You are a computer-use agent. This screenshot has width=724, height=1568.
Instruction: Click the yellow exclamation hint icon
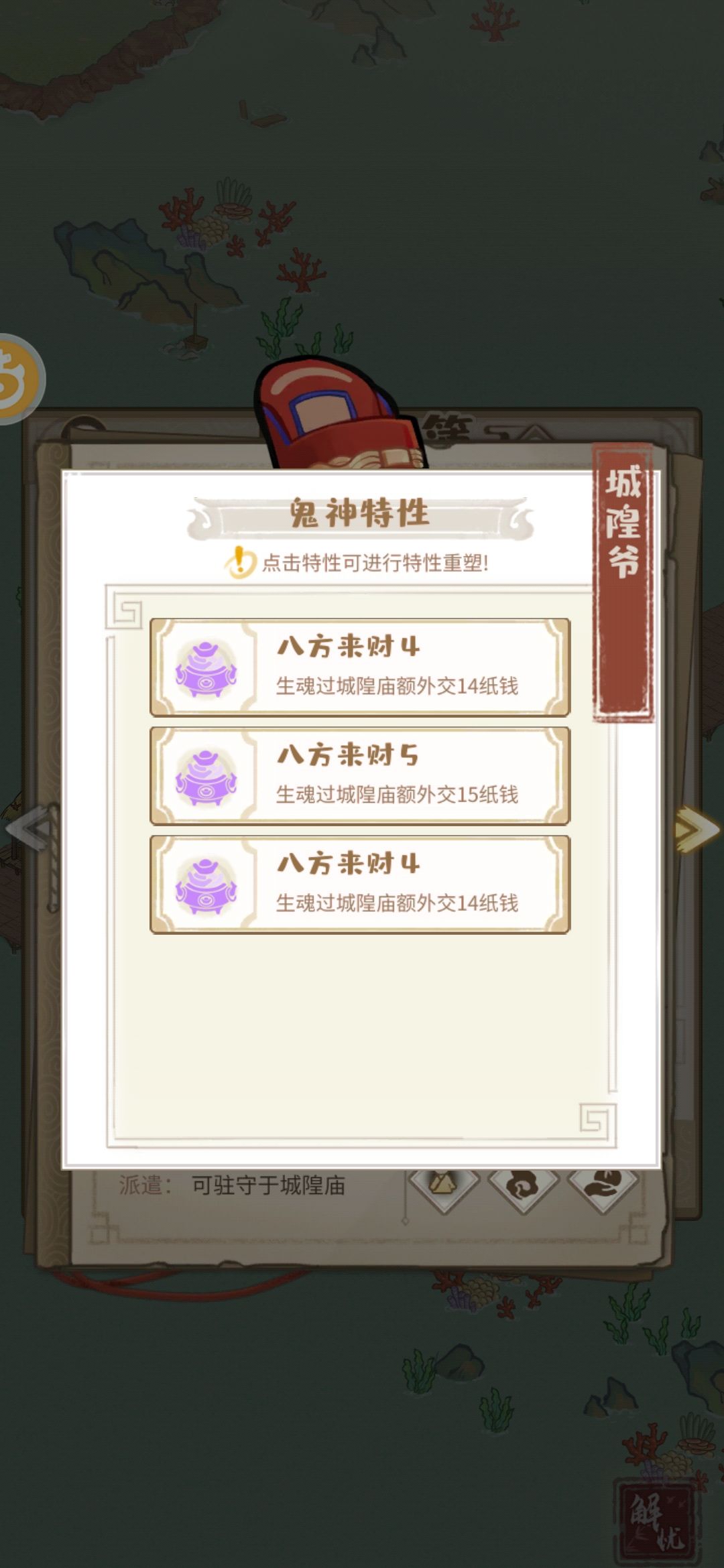(239, 562)
